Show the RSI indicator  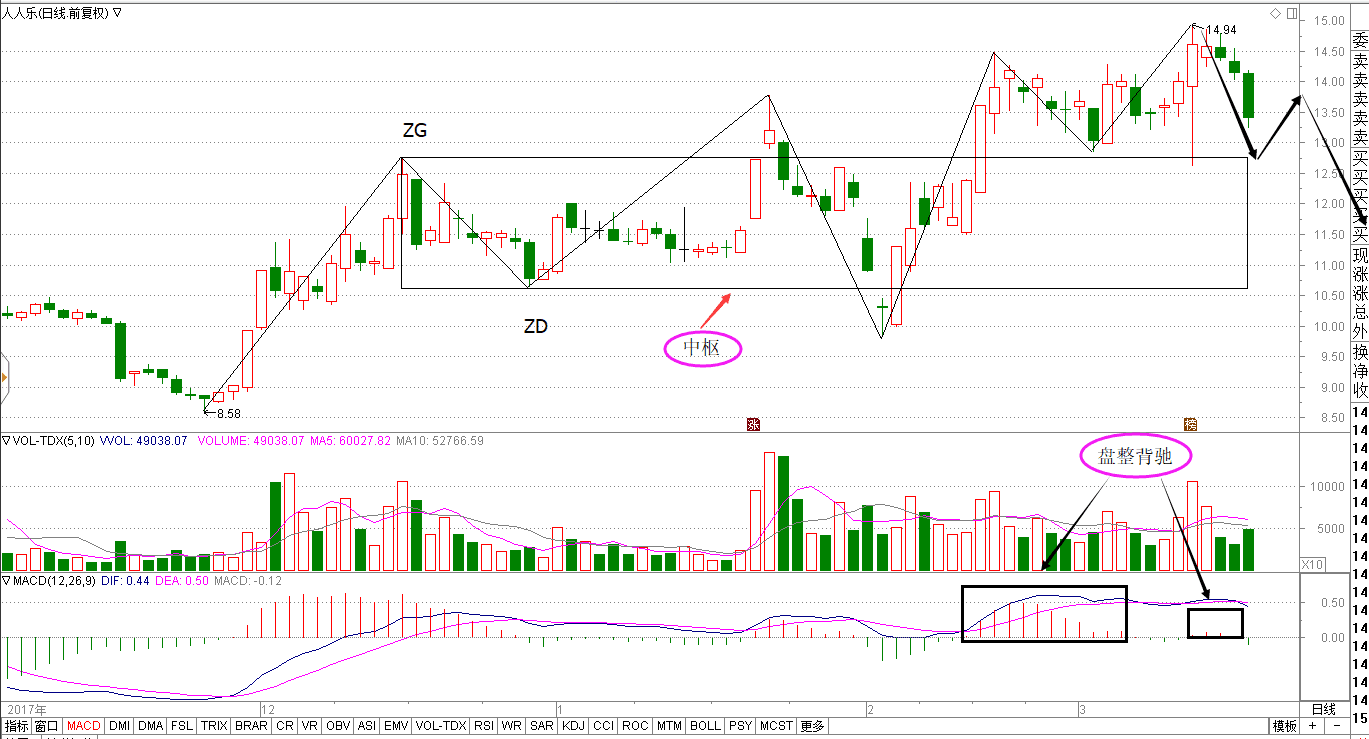pos(484,726)
